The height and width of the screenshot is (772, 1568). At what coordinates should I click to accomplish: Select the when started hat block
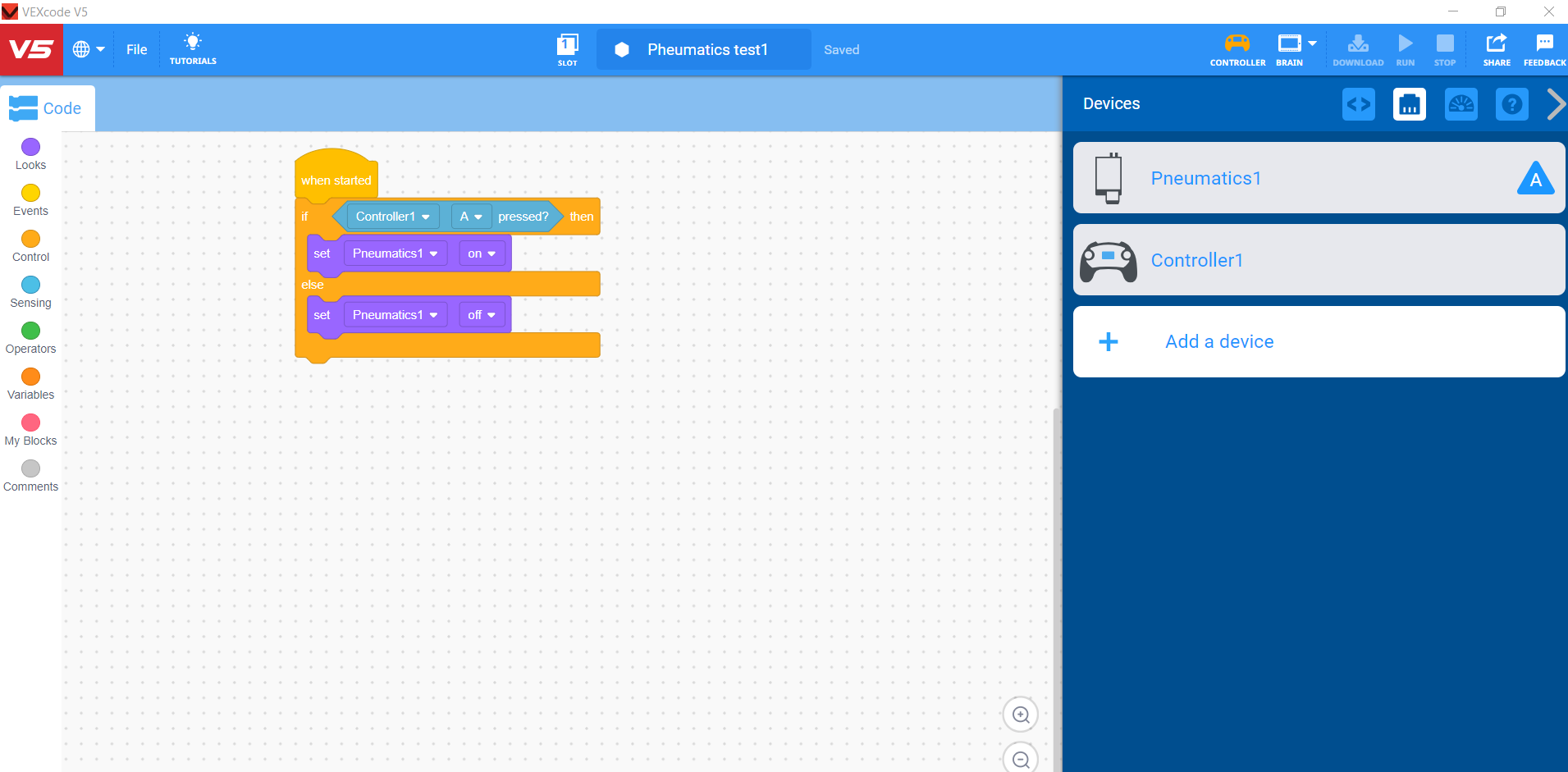click(336, 174)
